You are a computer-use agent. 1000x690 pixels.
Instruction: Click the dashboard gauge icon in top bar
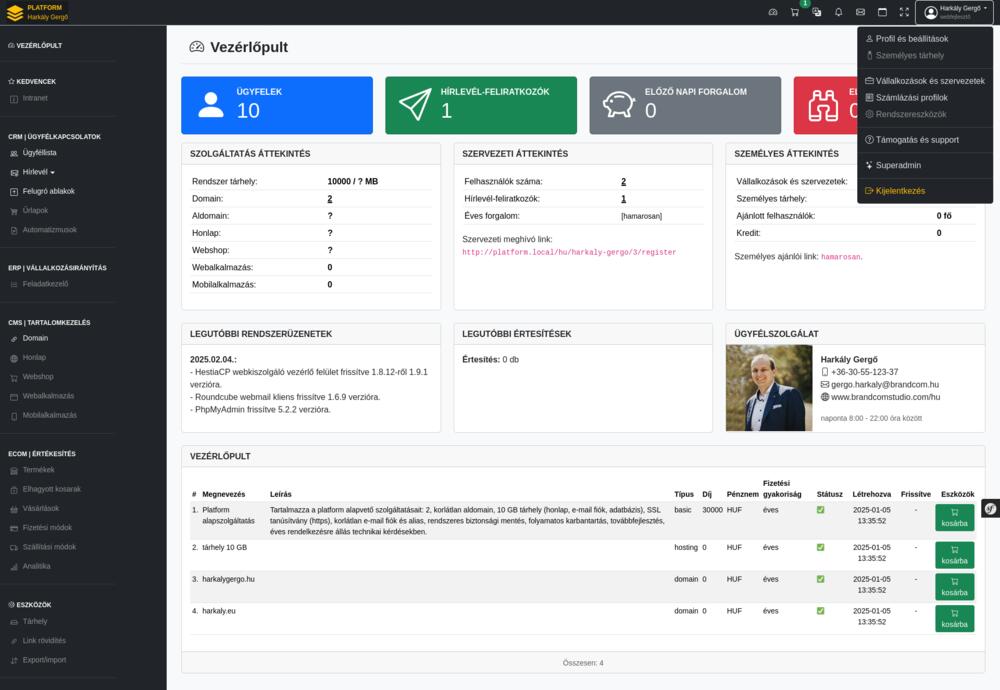[772, 12]
